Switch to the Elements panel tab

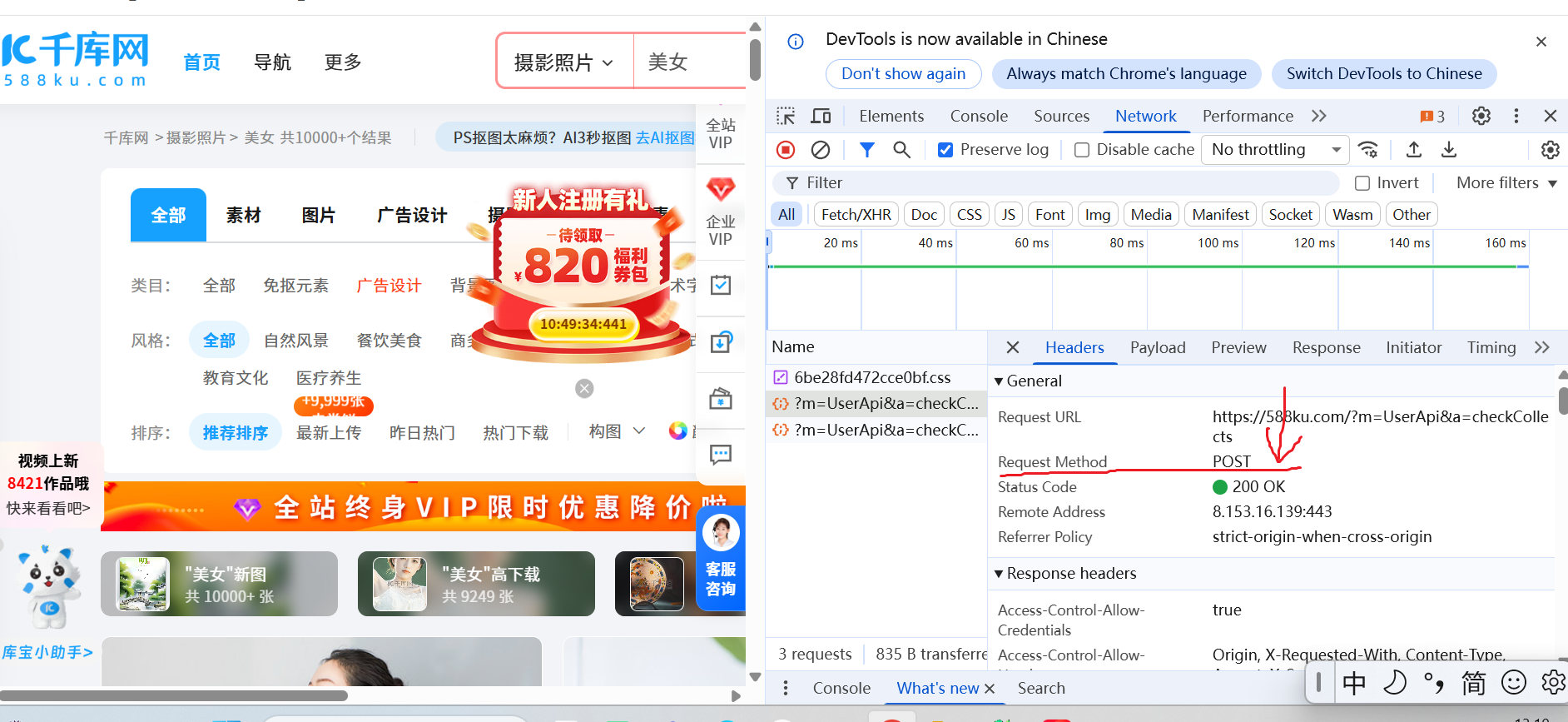tap(891, 117)
